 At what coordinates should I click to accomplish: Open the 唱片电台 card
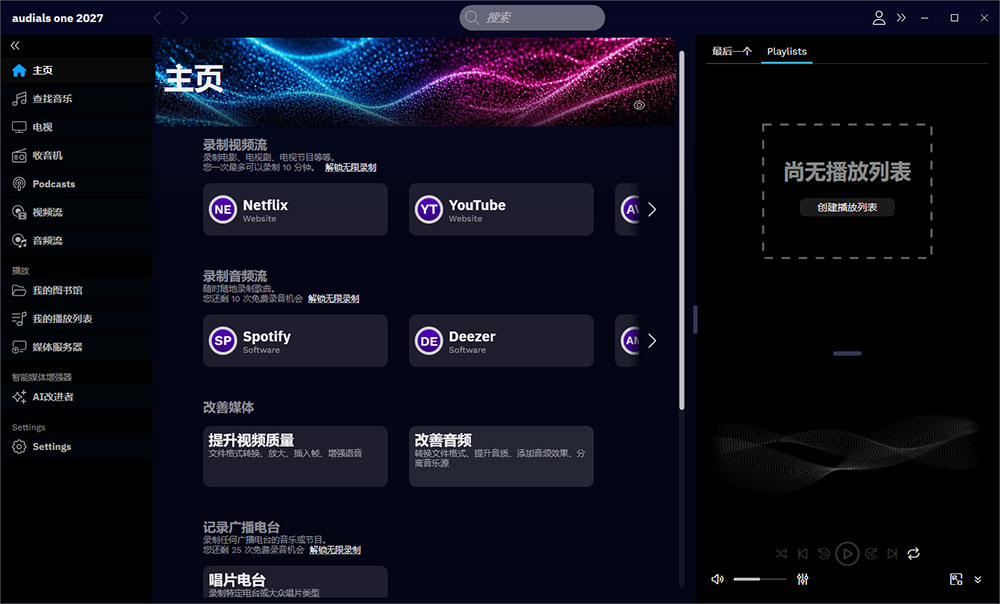point(295,582)
